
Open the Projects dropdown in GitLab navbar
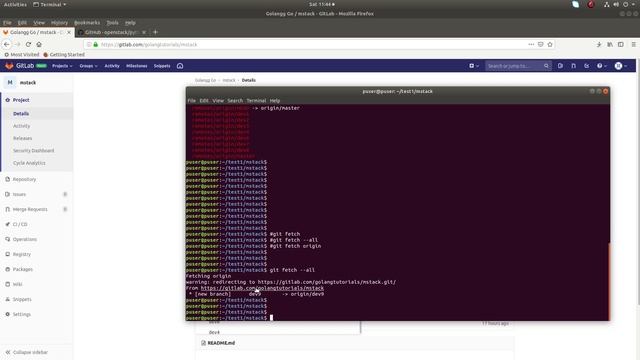(62, 66)
